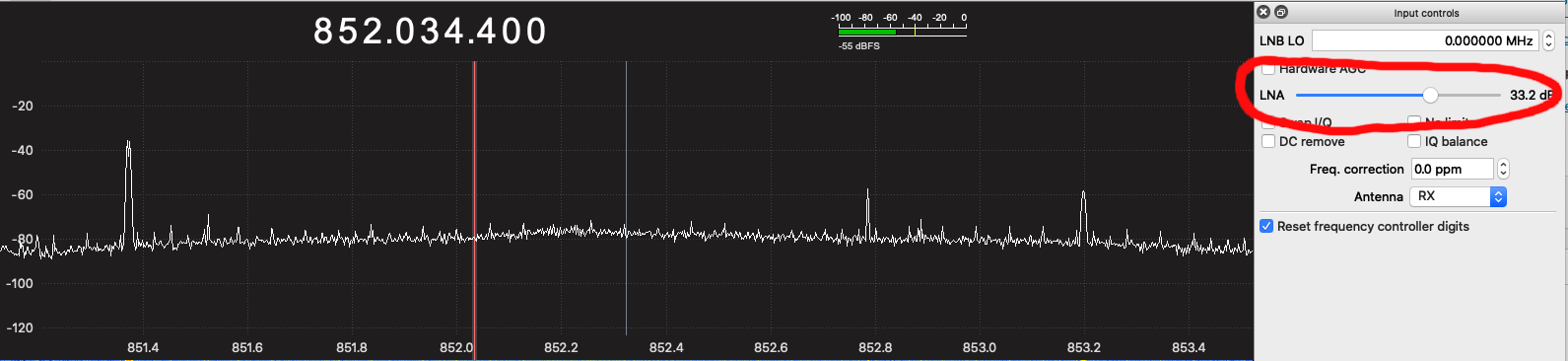Image resolution: width=1568 pixels, height=361 pixels.
Task: Click the signal peak near 853.2
Action: pyautogui.click(x=1083, y=215)
